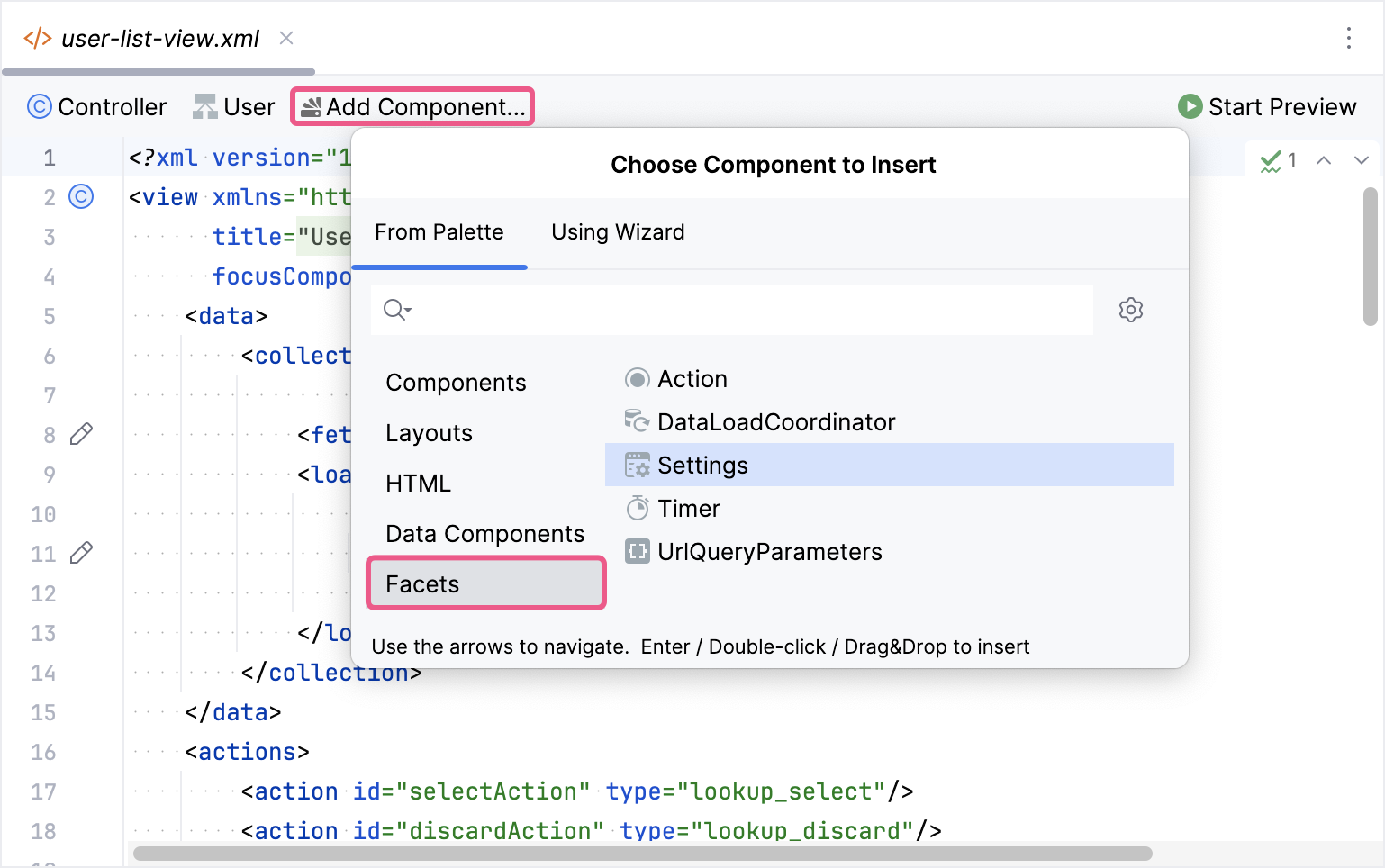Viewport: 1385px width, 868px height.
Task: Open the vertical three-dot tab menu
Action: click(1348, 38)
